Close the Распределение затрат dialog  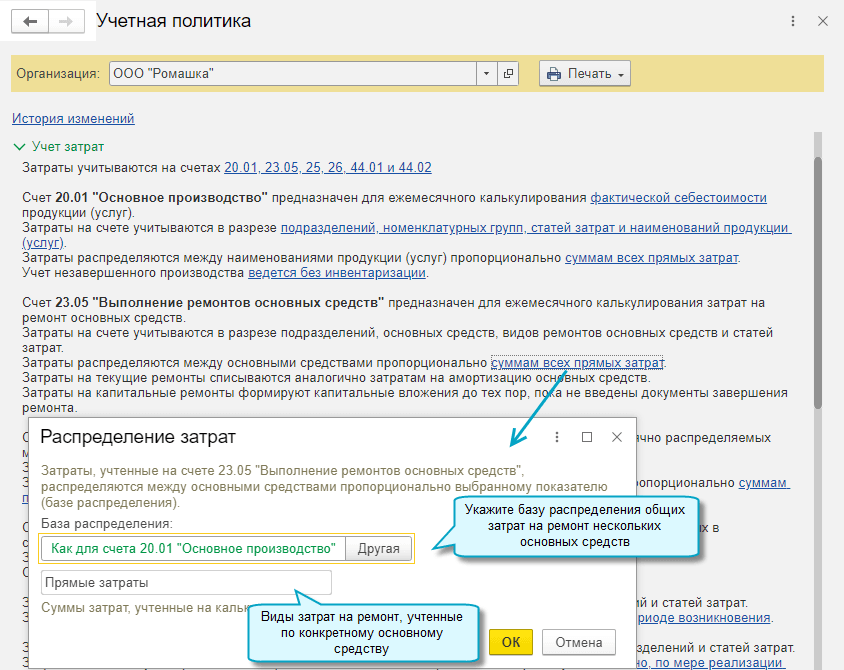(617, 437)
